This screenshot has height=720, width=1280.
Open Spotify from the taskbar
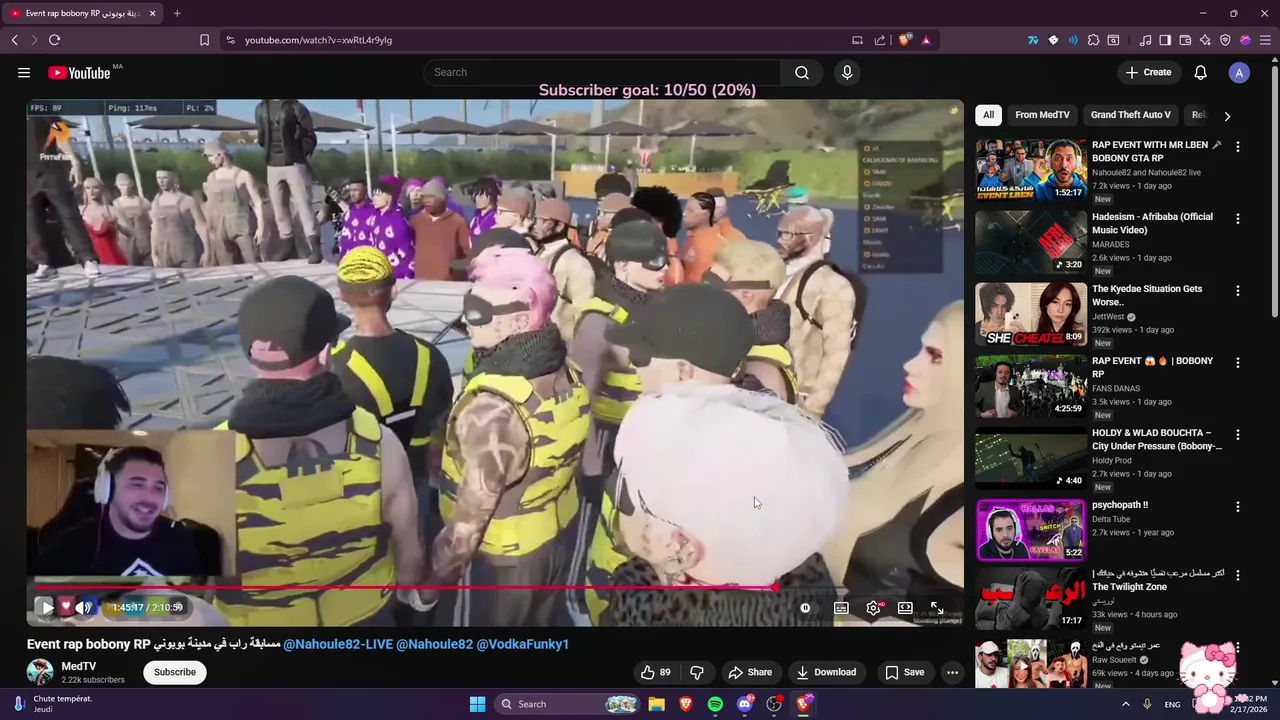(x=715, y=704)
